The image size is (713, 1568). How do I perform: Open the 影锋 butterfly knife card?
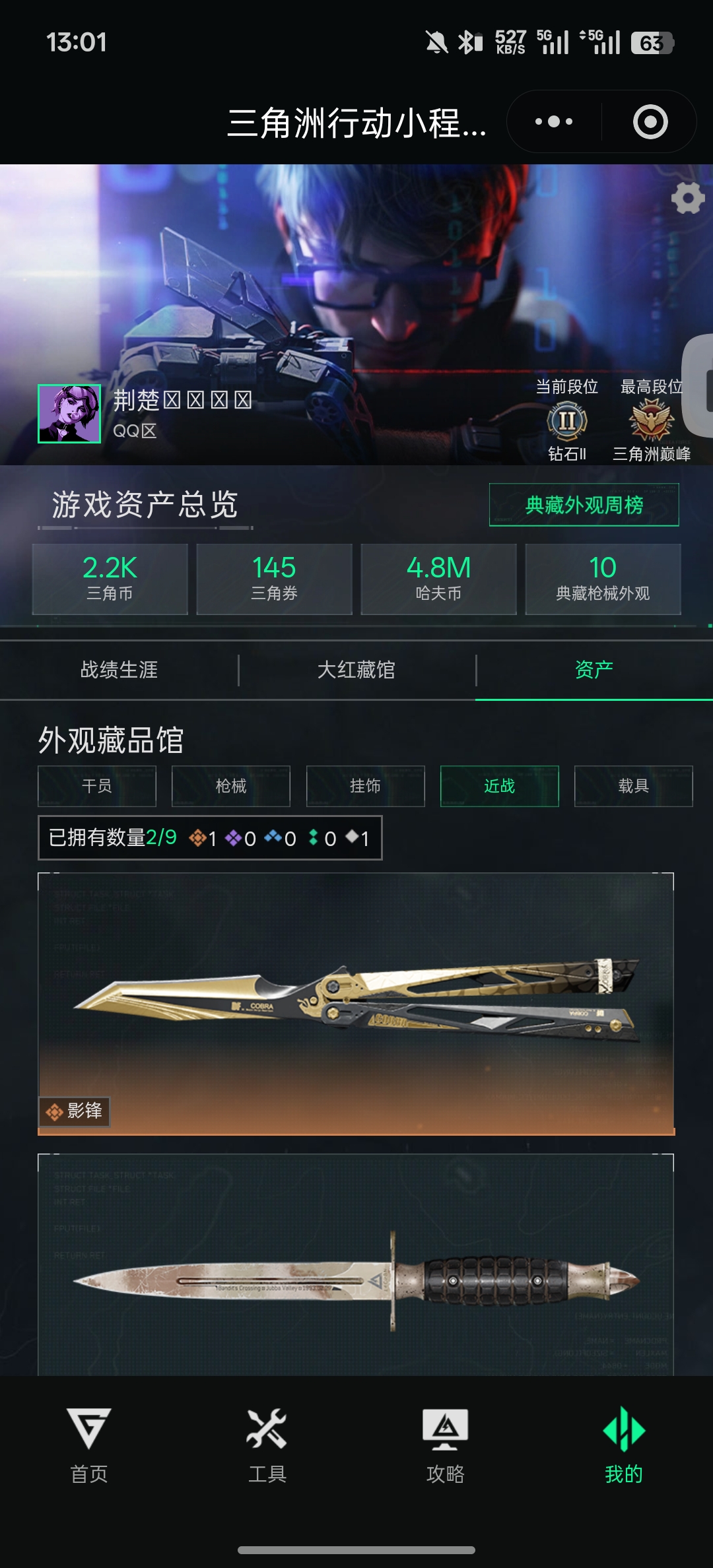point(356,1004)
